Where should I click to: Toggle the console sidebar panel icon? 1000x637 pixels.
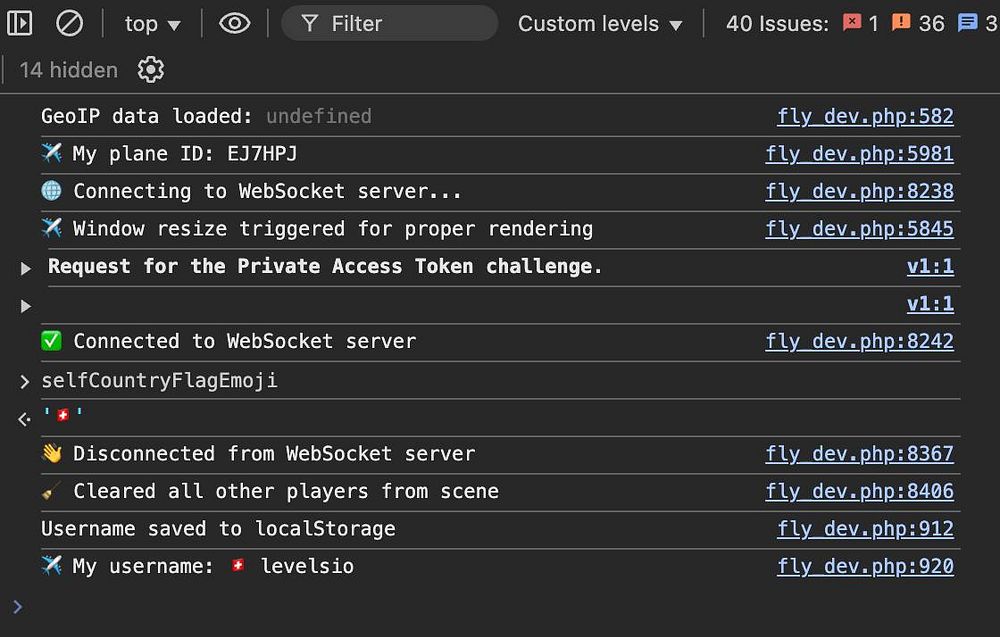click(x=20, y=23)
